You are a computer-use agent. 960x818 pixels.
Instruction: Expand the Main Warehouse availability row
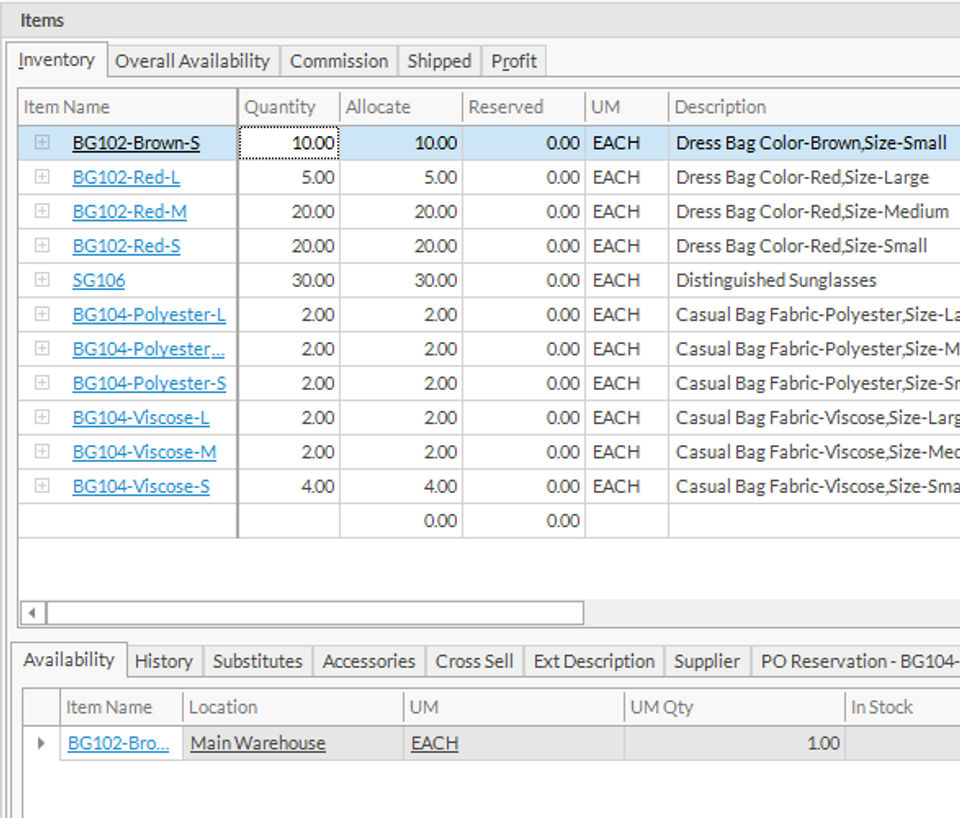[41, 743]
